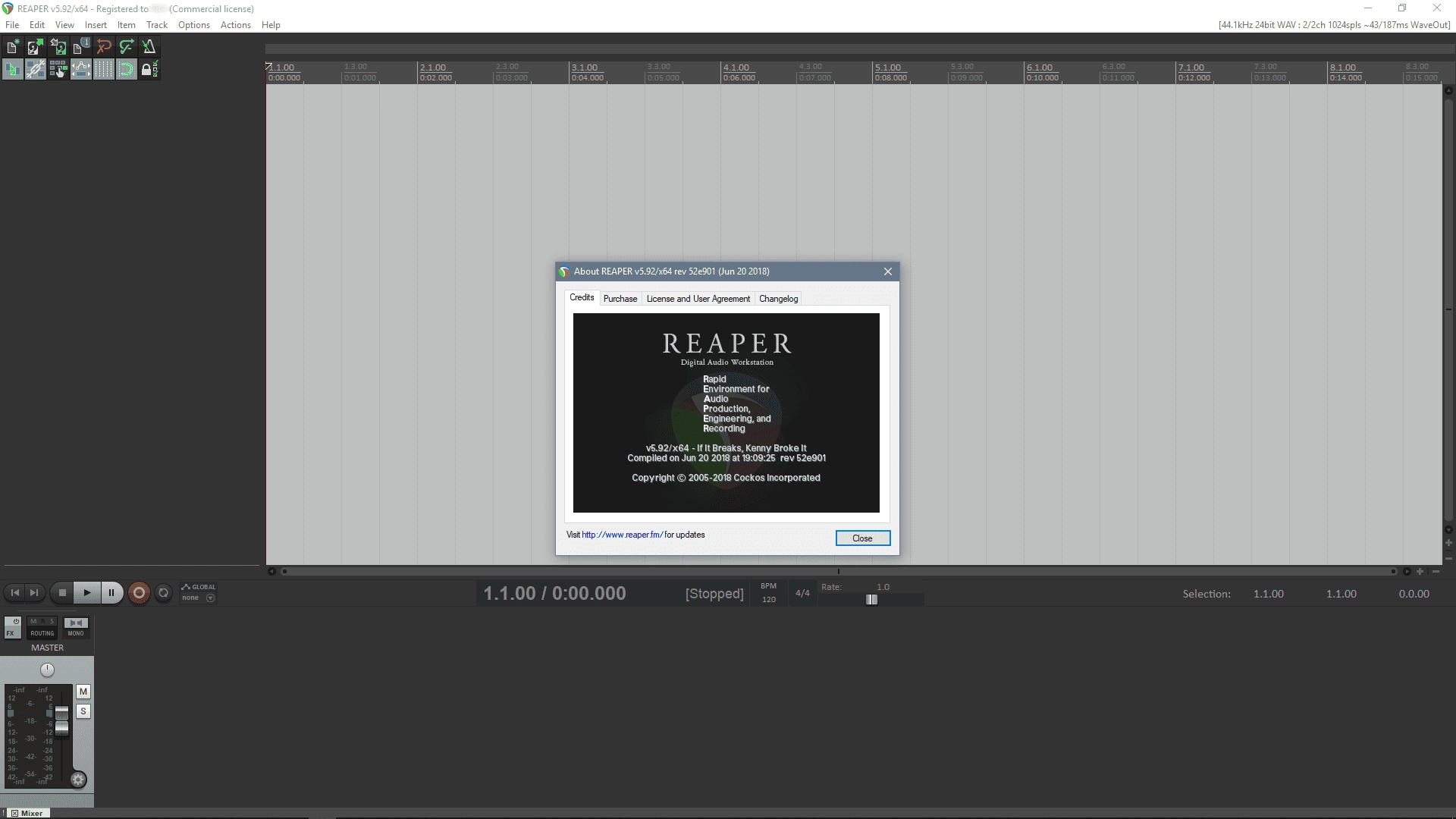1456x819 pixels.
Task: Open the Track menu
Action: pos(157,25)
